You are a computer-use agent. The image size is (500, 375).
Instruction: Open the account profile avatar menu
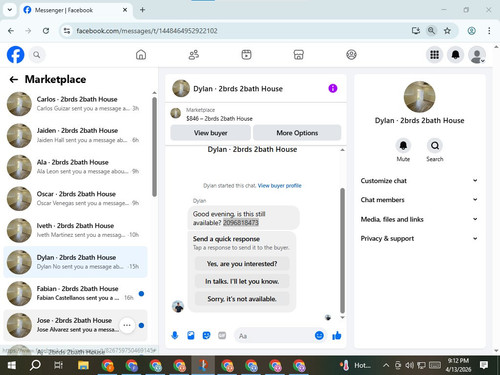[477, 55]
